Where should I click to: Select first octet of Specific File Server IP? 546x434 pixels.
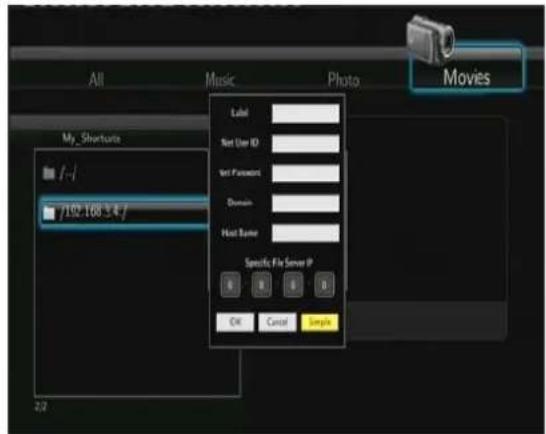click(230, 285)
